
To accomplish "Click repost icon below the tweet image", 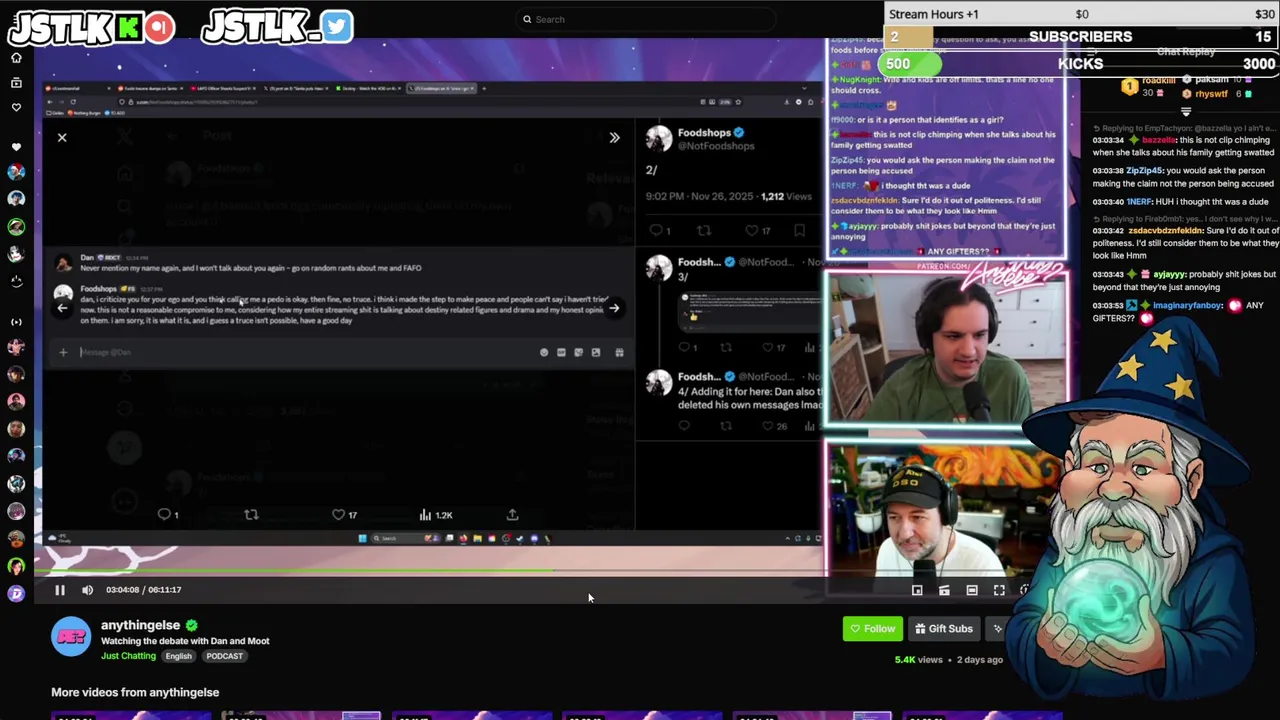I will tap(251, 515).
